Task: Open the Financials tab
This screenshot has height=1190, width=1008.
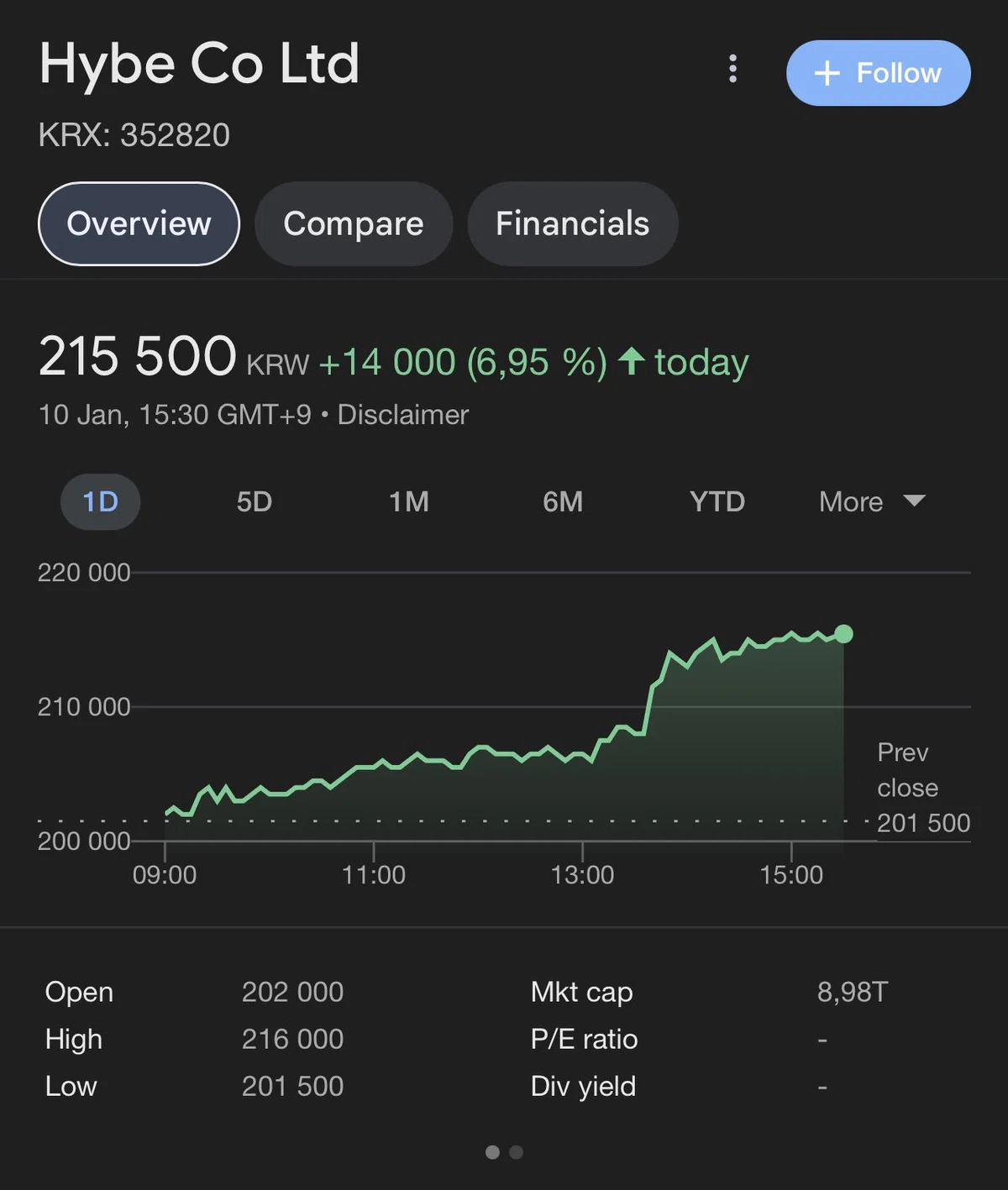Action: click(573, 223)
